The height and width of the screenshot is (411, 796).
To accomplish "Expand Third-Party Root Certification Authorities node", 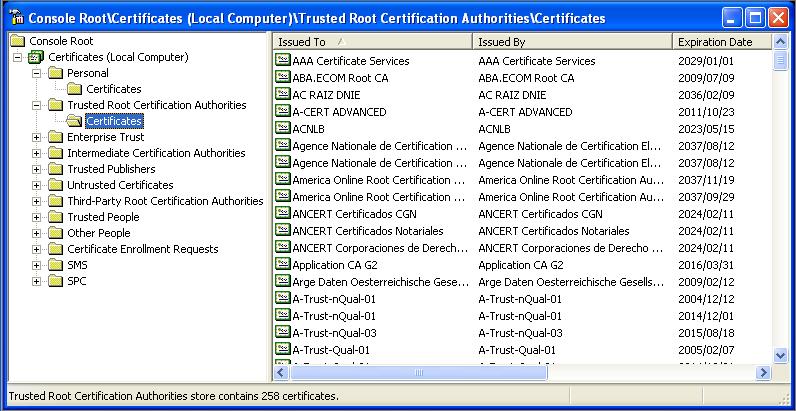I will point(36,201).
